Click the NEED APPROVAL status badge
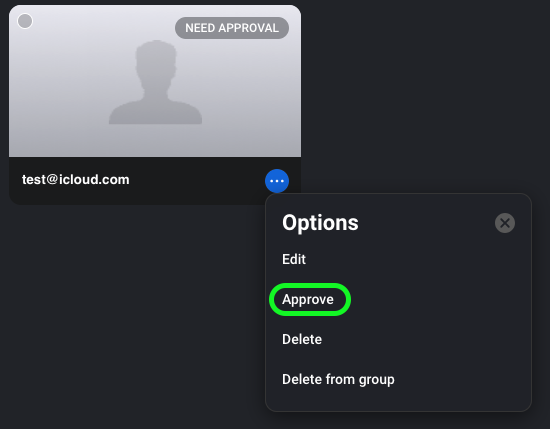The image size is (550, 429). click(232, 28)
